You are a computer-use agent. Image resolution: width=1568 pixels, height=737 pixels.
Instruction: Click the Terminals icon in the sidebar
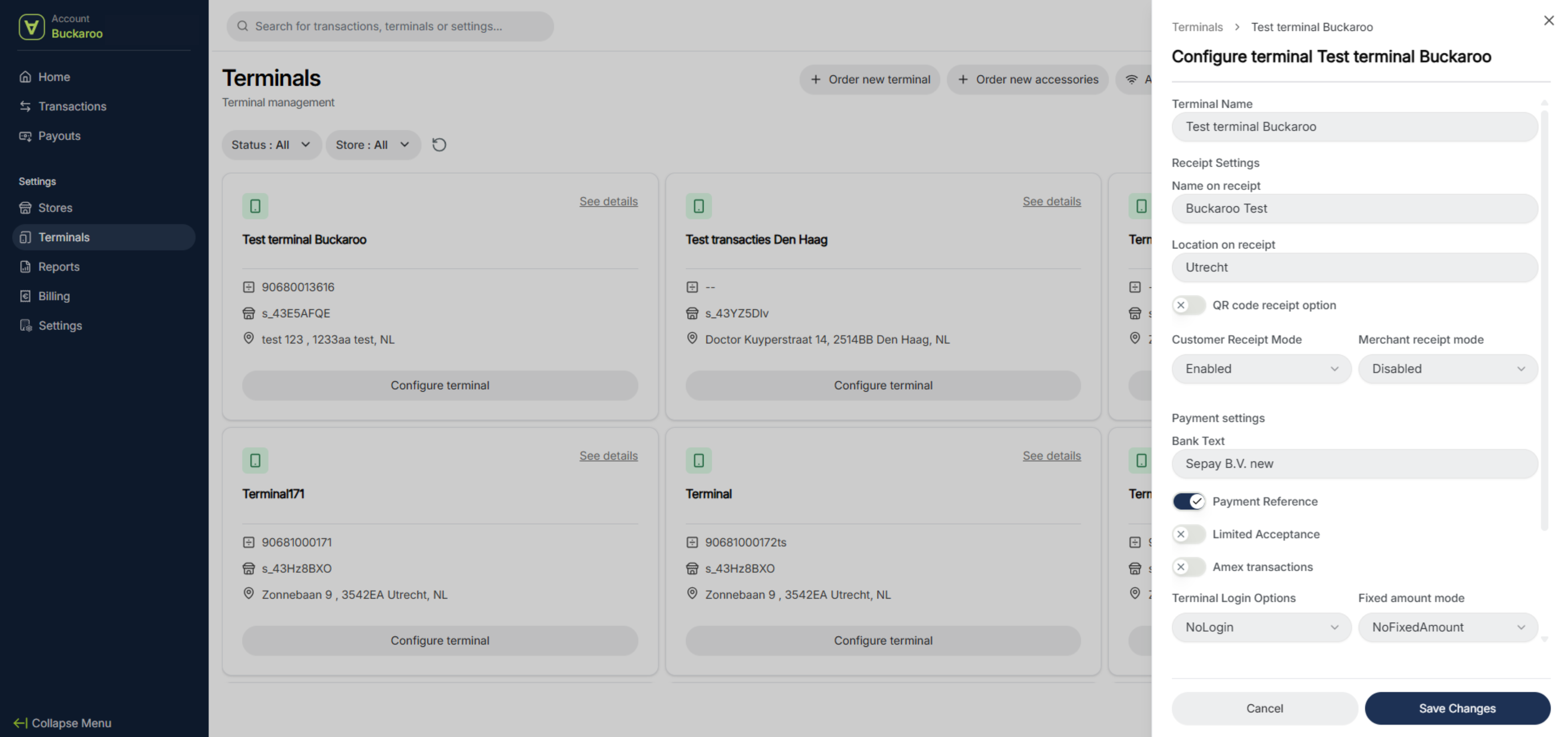[x=25, y=237]
